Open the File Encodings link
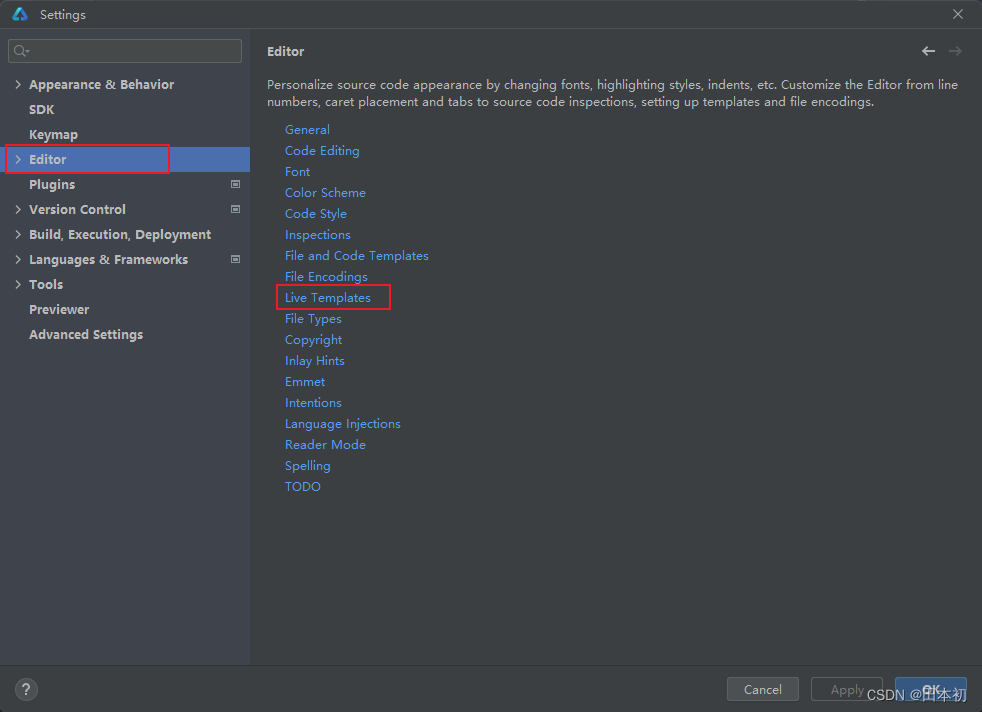 pos(326,277)
